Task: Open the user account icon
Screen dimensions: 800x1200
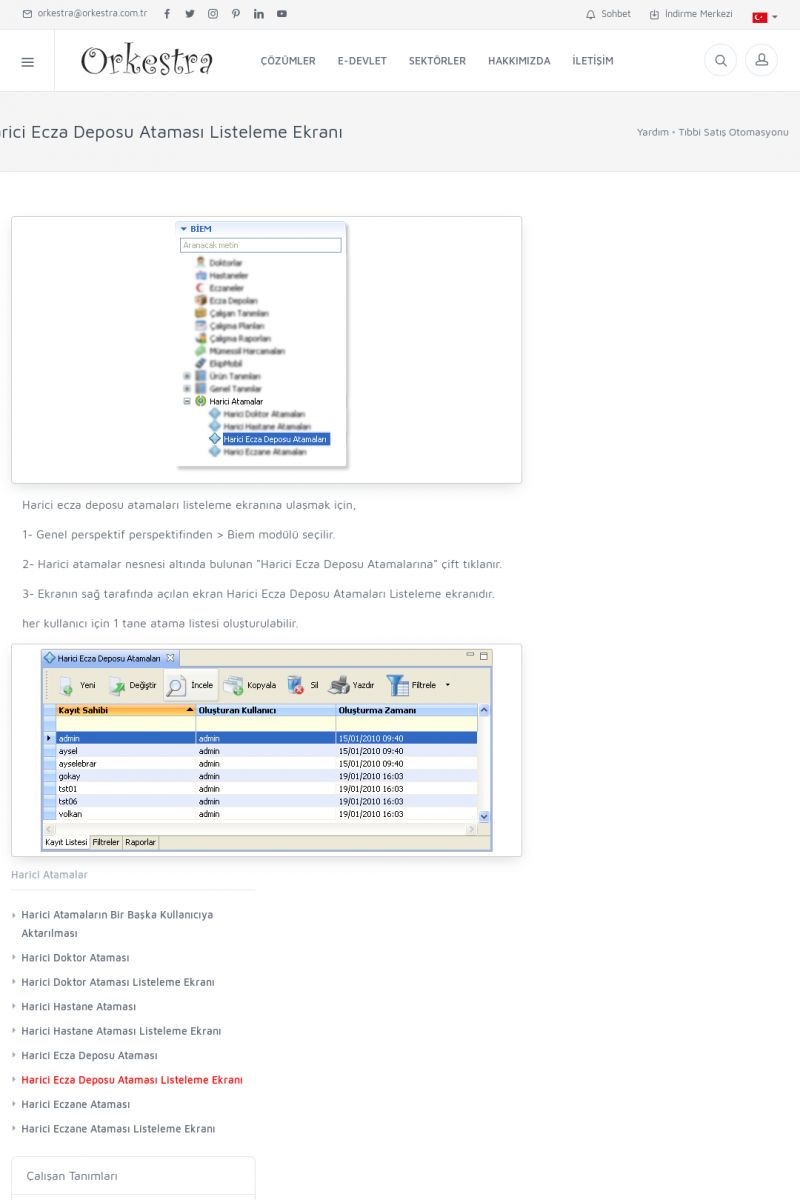Action: click(x=761, y=60)
